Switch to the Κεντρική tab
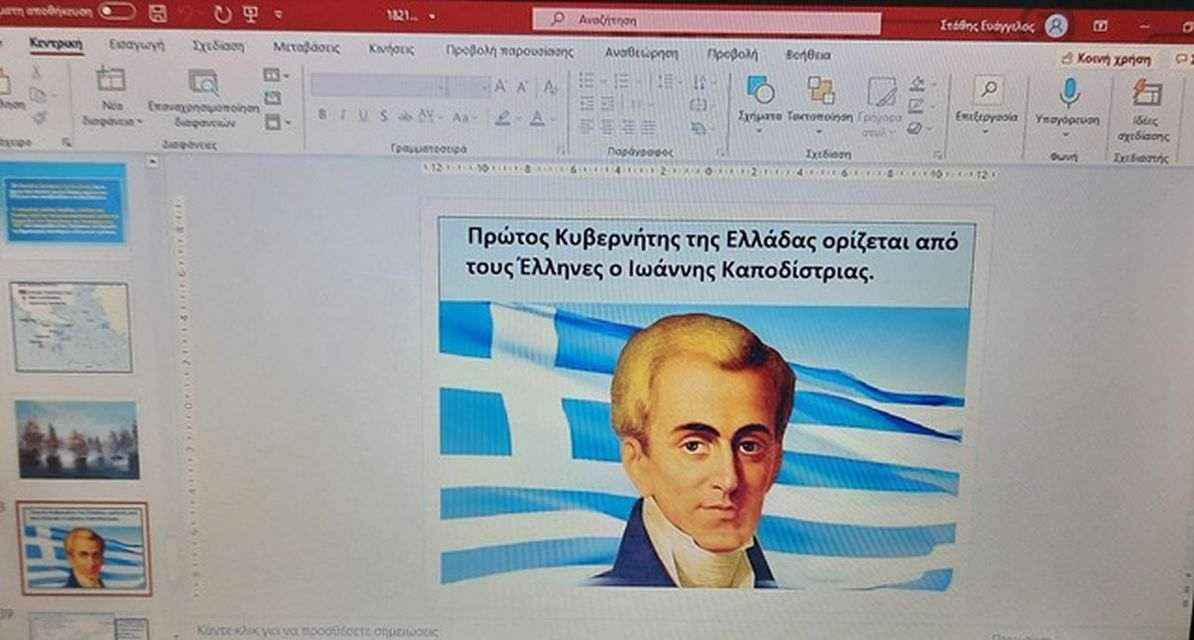1194x640 pixels. pos(56,44)
